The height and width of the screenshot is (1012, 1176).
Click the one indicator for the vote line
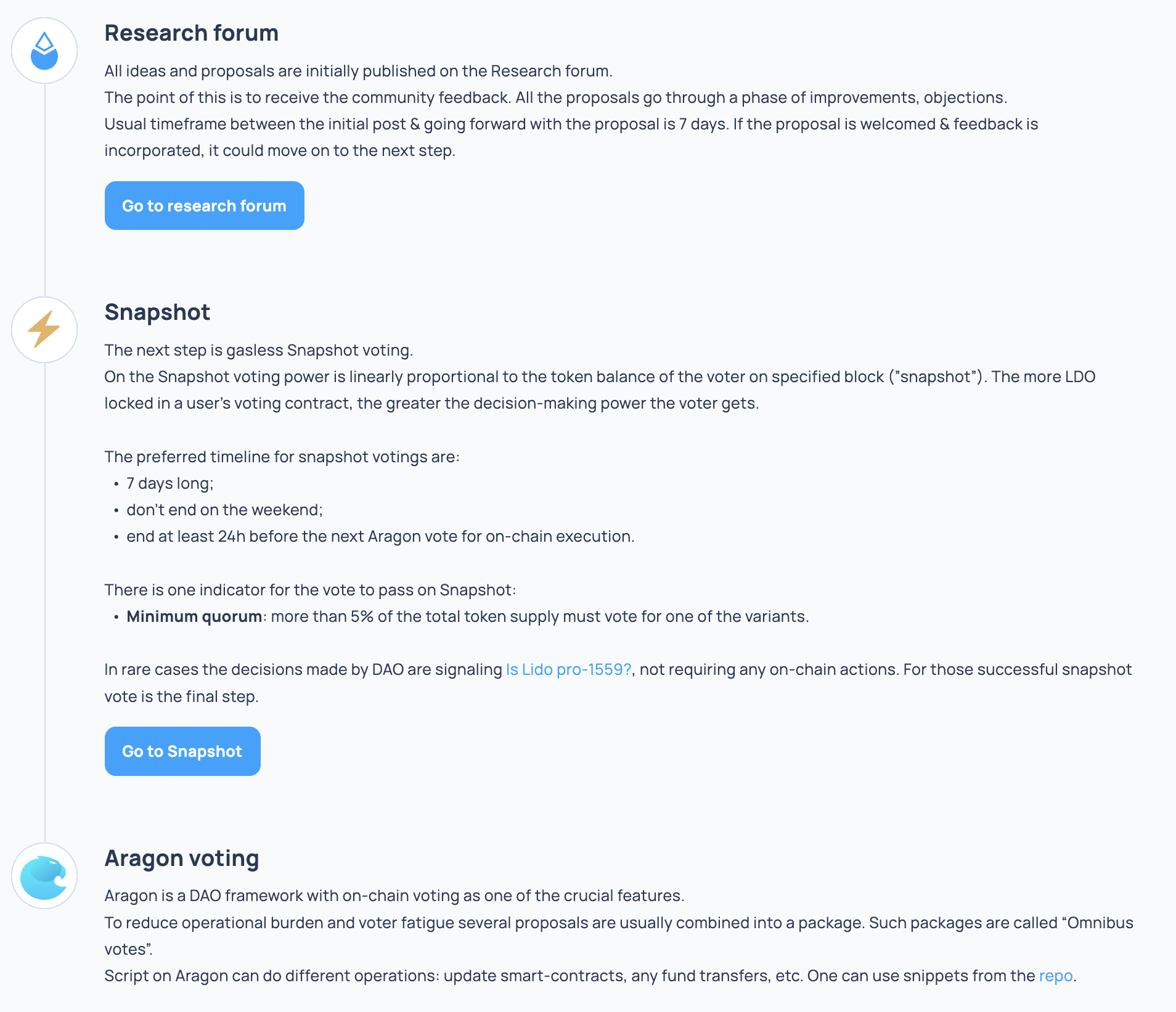(310, 590)
